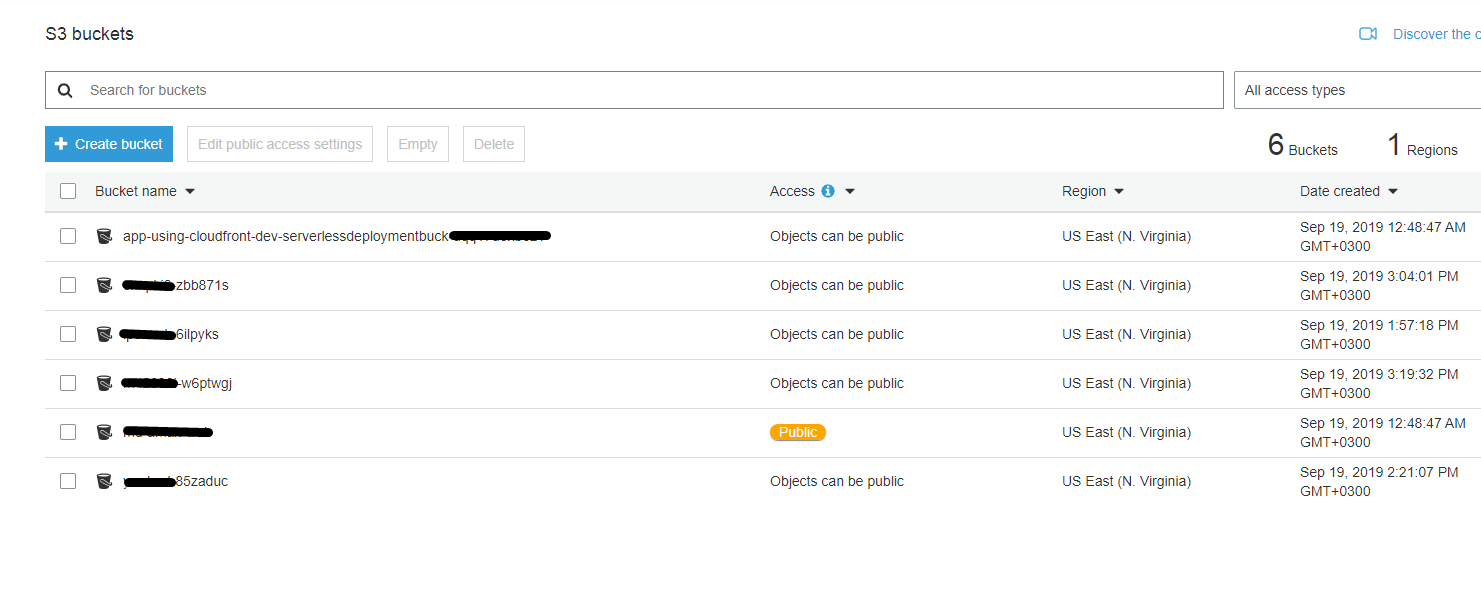Click bucket icon in zbb871s row

104,285
